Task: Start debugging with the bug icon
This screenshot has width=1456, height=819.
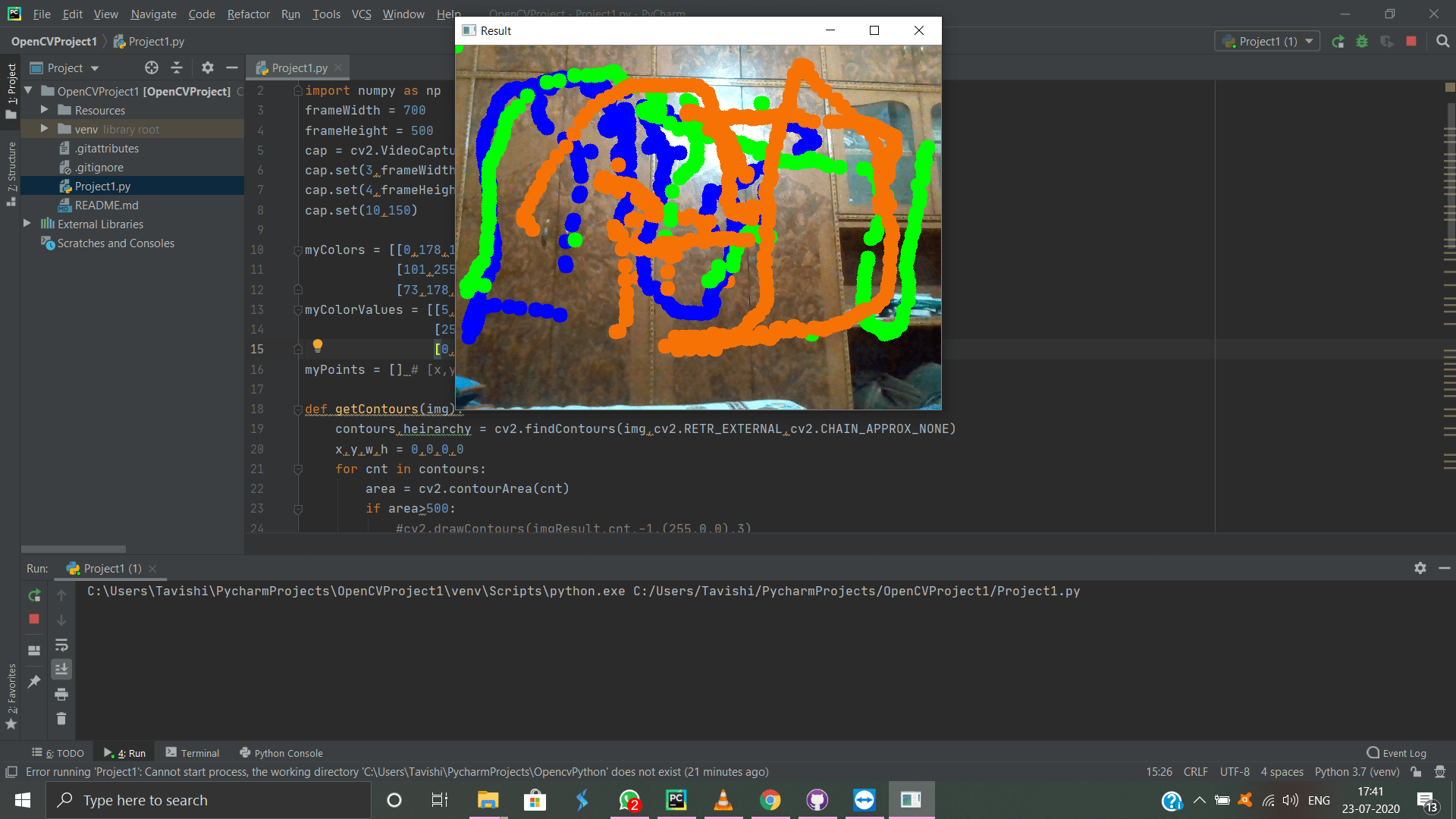Action: tap(1362, 42)
